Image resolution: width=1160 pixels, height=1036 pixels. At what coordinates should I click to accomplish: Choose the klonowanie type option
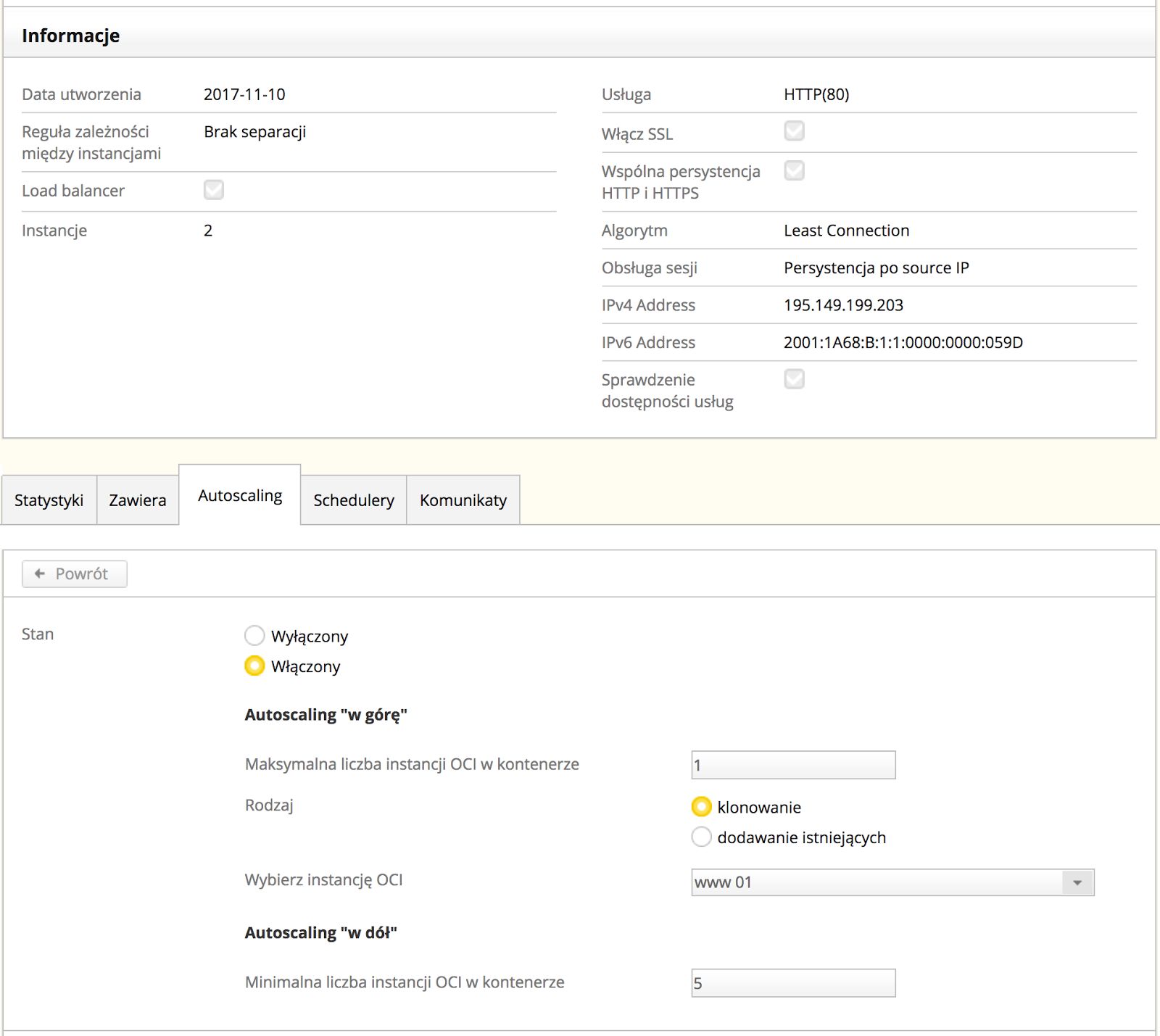tap(702, 807)
